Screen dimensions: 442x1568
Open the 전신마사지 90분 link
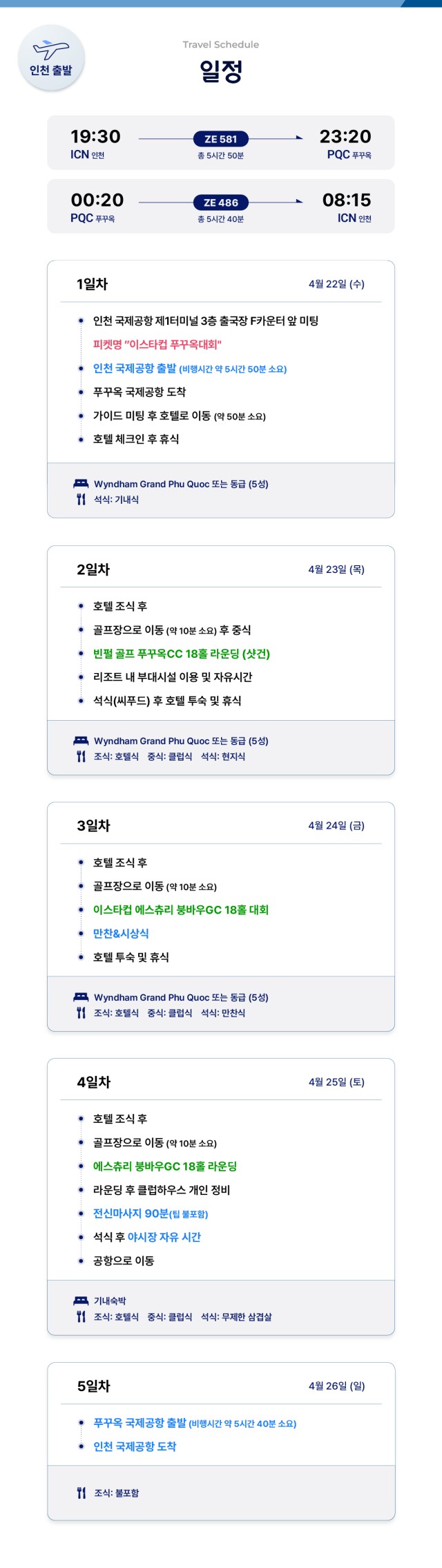tap(131, 1213)
